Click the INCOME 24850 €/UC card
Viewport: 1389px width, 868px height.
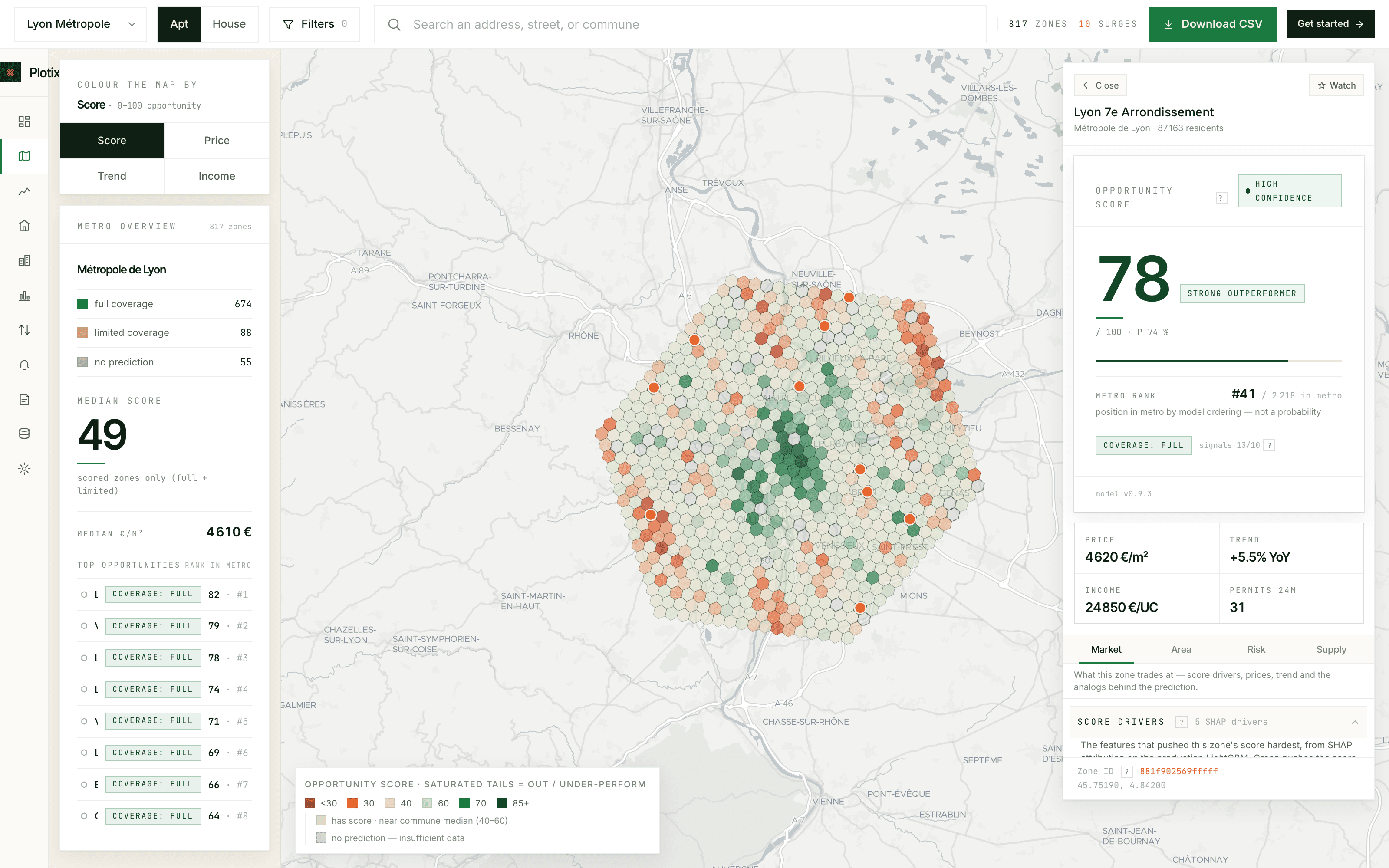(x=1146, y=599)
